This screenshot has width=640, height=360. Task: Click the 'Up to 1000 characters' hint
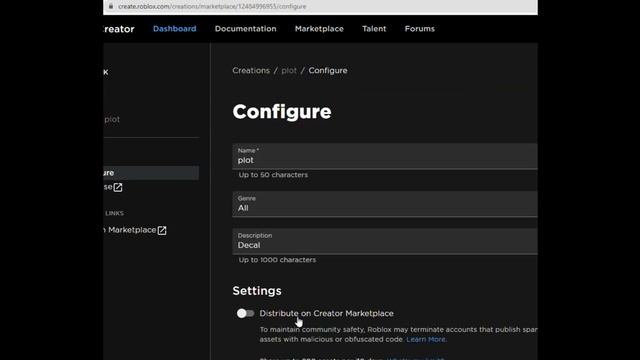[277, 260]
